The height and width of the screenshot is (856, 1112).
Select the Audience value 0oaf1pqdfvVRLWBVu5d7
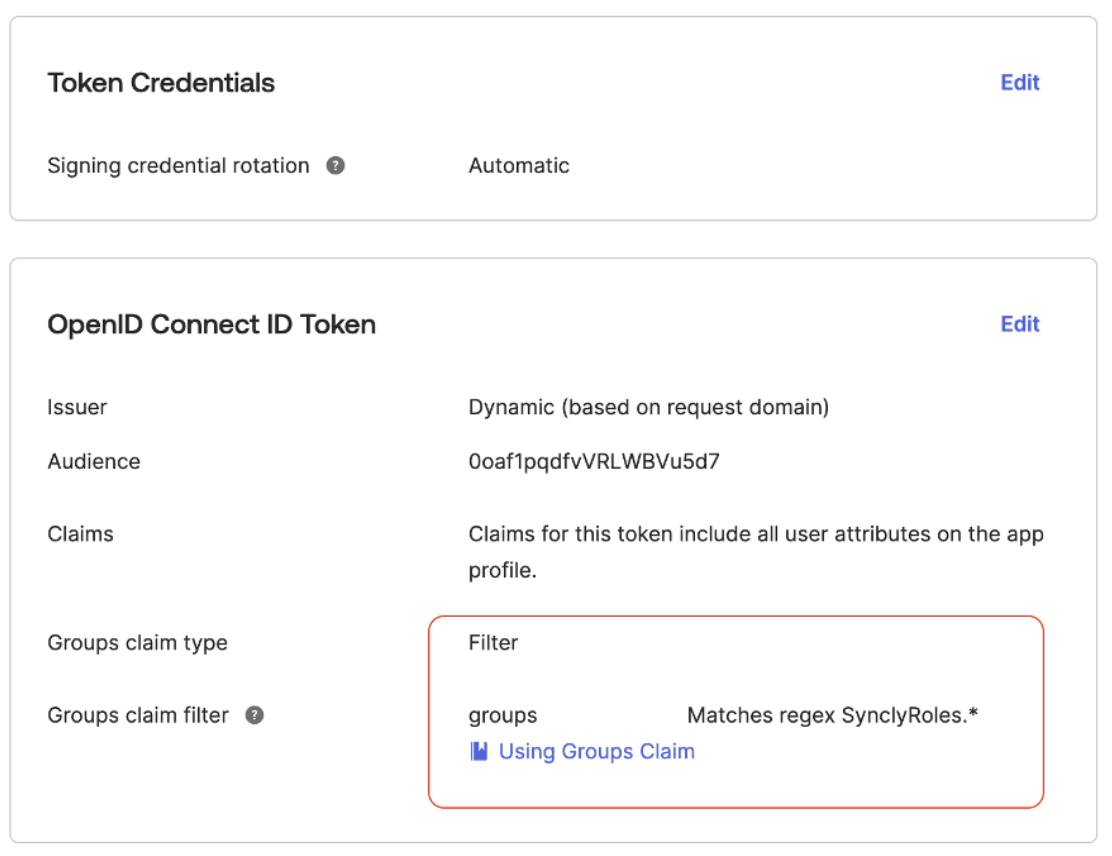[594, 462]
